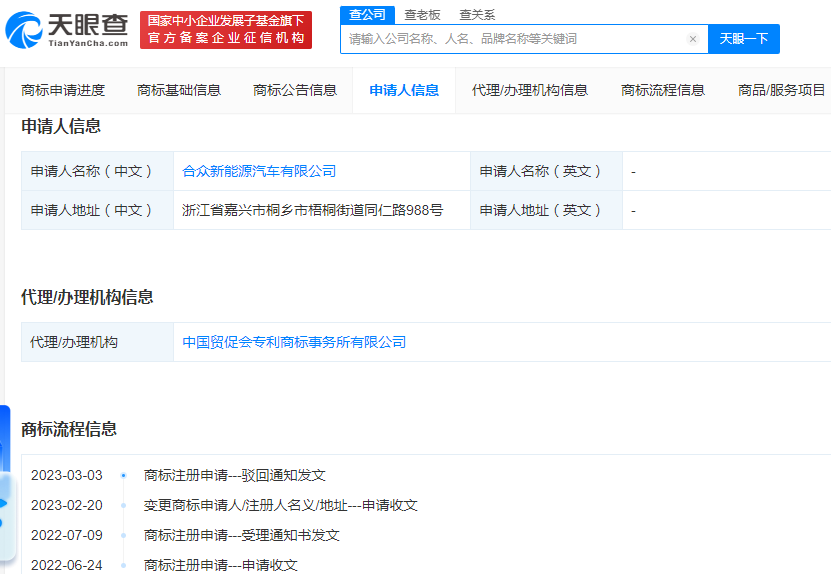Open the 商标申请进度 tab
831x574 pixels.
[x=63, y=90]
